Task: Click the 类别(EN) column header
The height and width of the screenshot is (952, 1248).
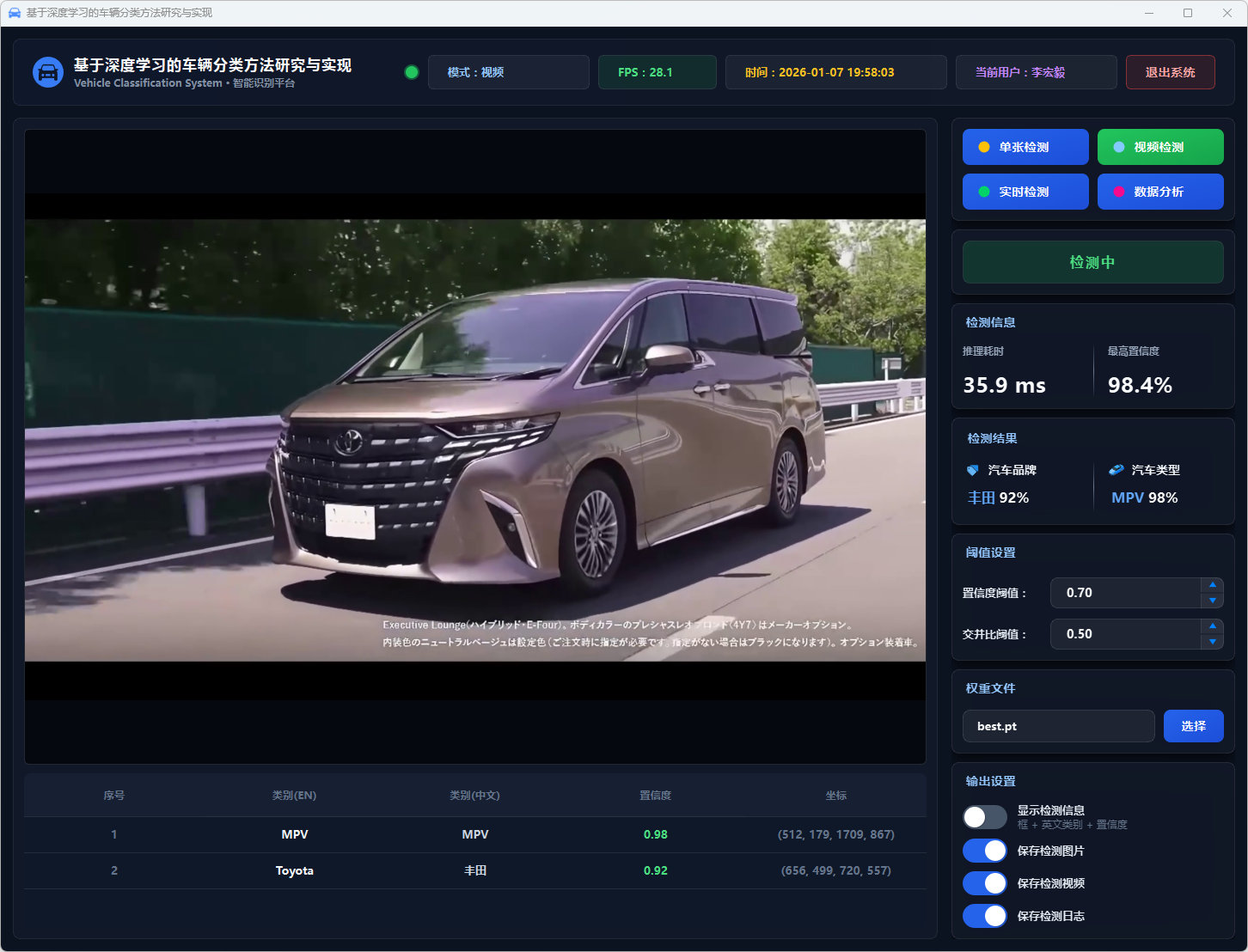Action: pos(295,796)
